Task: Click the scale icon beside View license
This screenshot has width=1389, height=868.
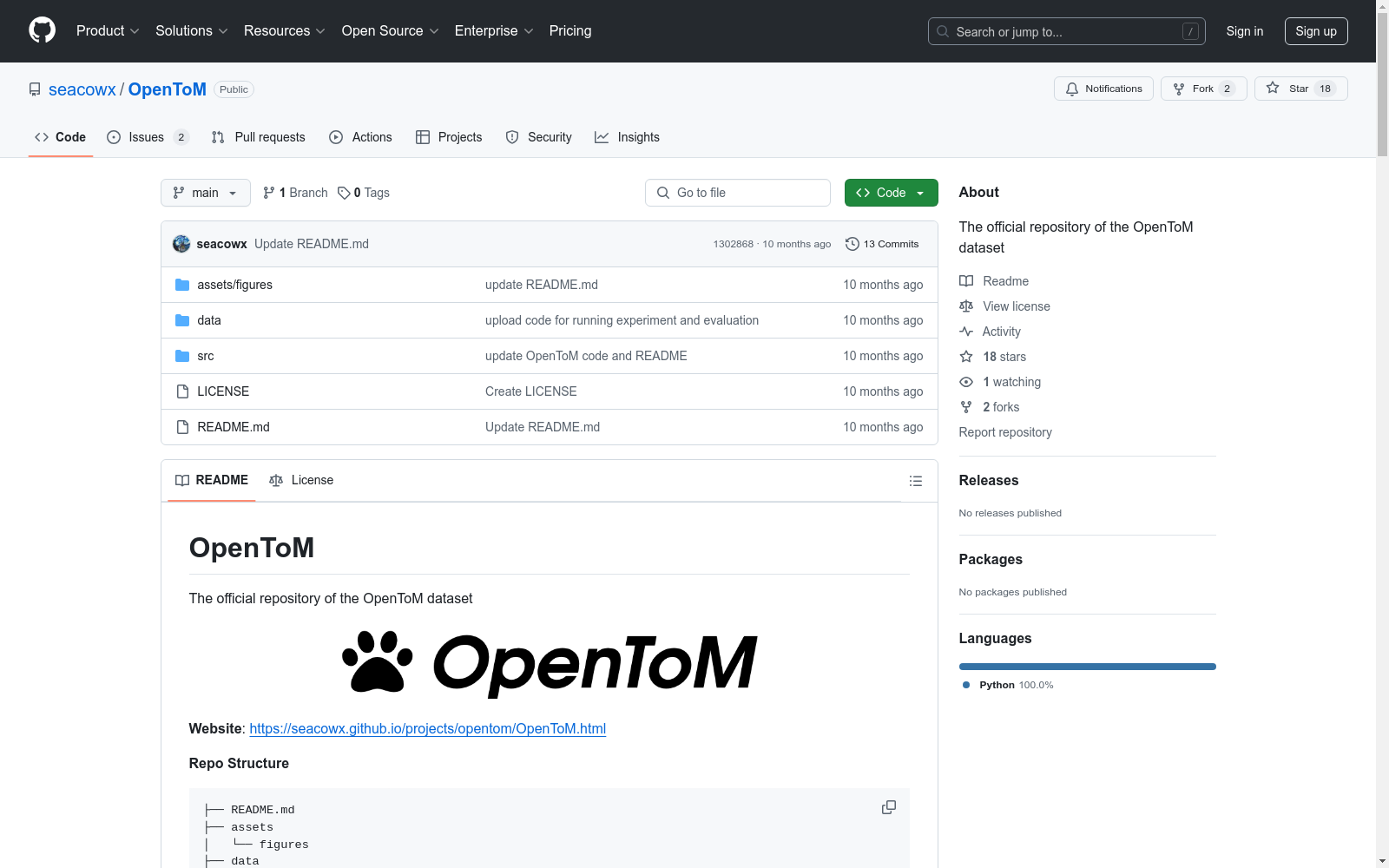Action: pyautogui.click(x=966, y=306)
